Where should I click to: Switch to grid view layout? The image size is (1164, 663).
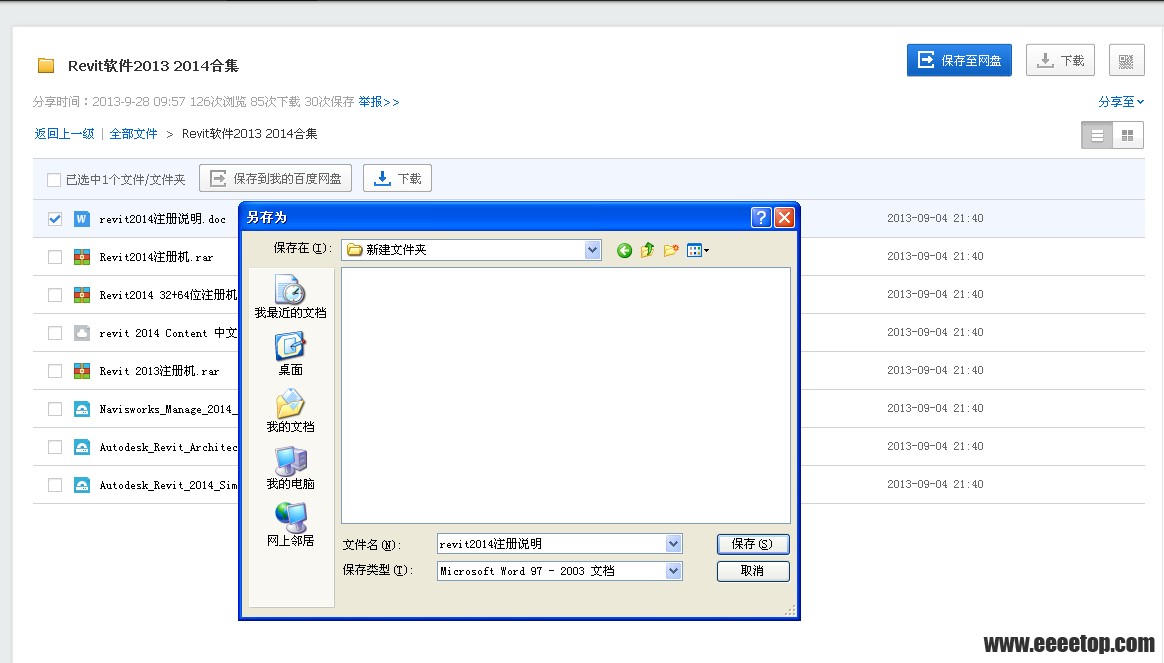(x=1128, y=135)
